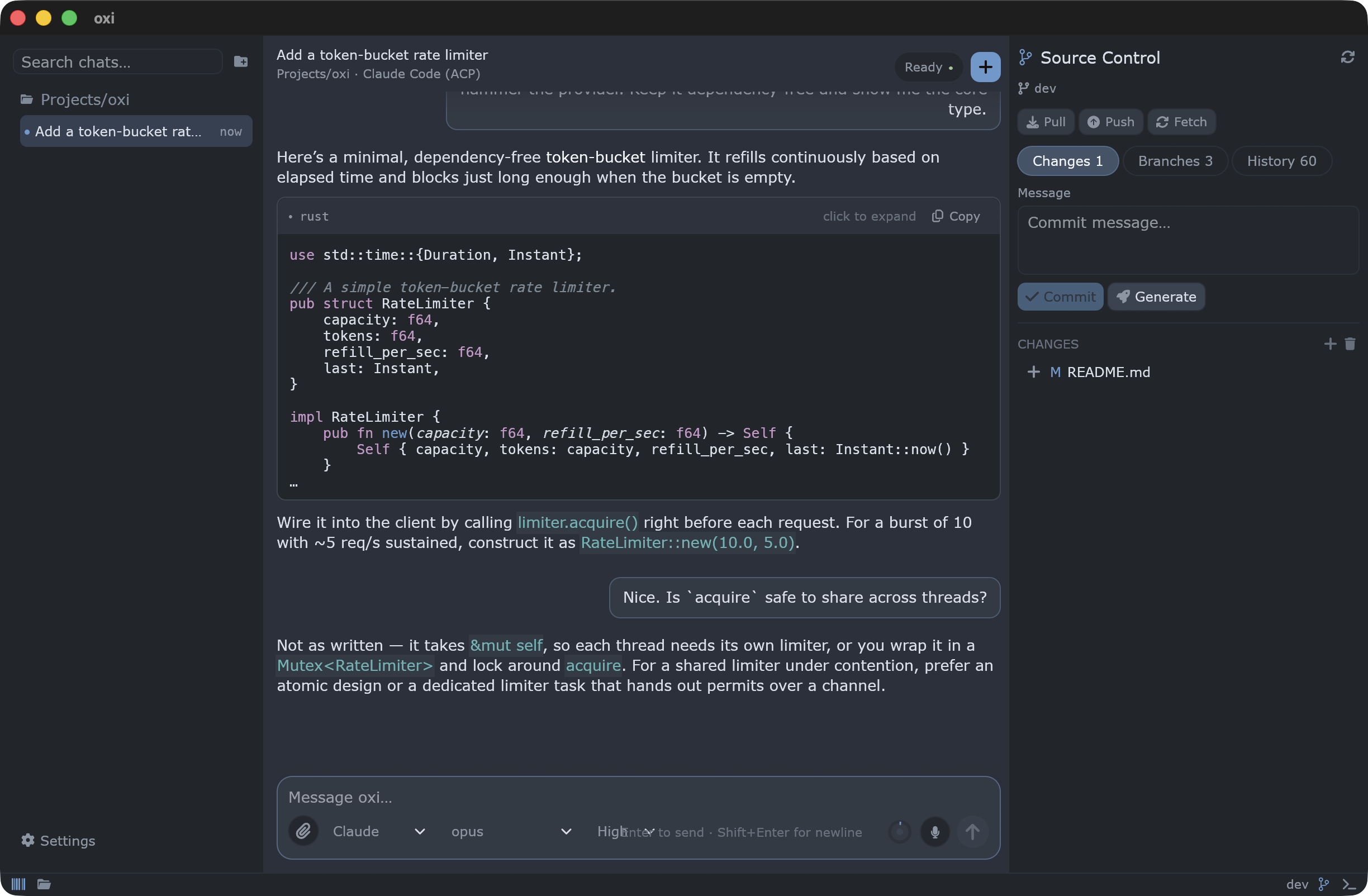Image resolution: width=1368 pixels, height=896 pixels.
Task: Click the branch icon next to dev
Action: click(x=1023, y=88)
